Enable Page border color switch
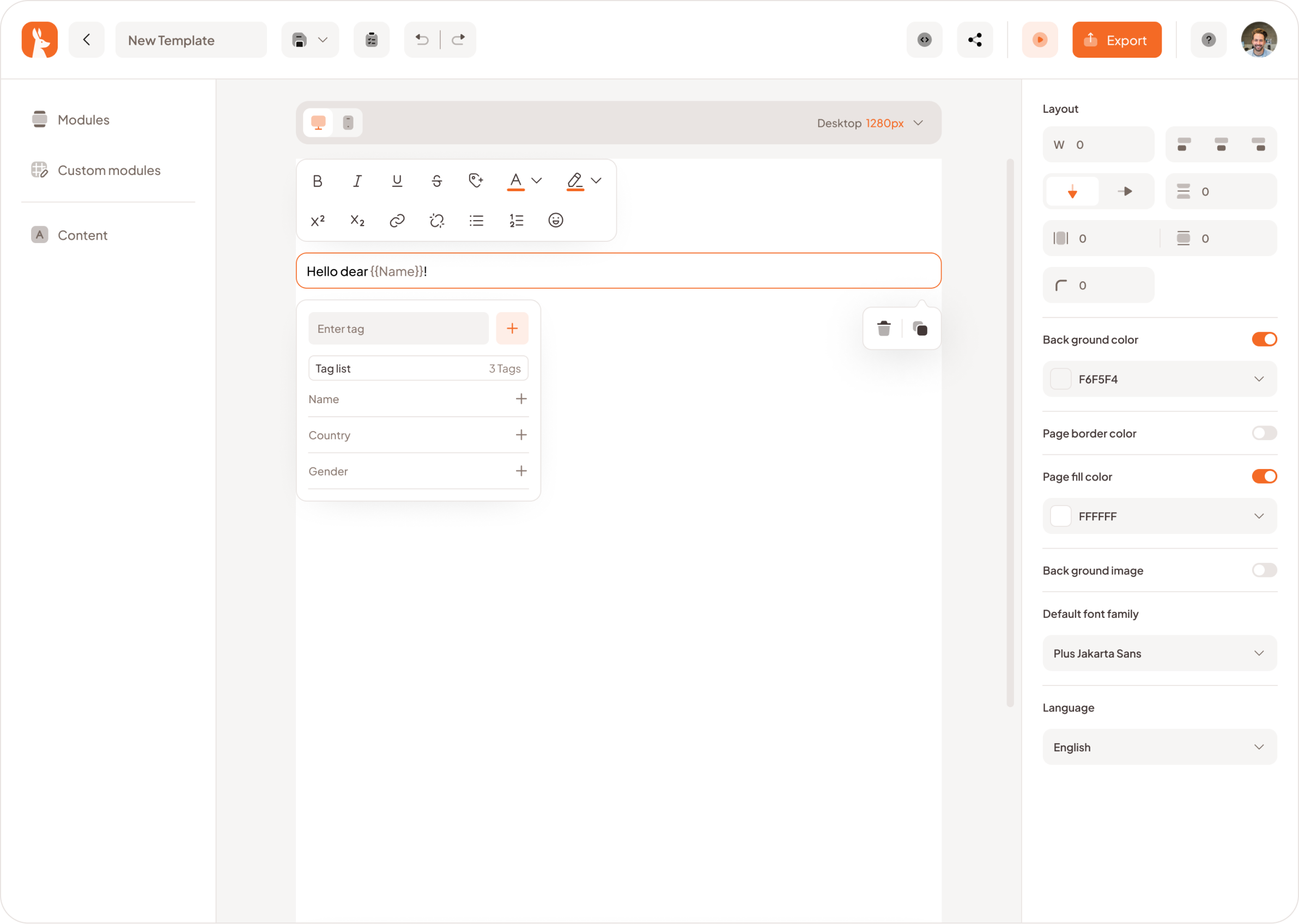The image size is (1299, 924). pos(1264,433)
